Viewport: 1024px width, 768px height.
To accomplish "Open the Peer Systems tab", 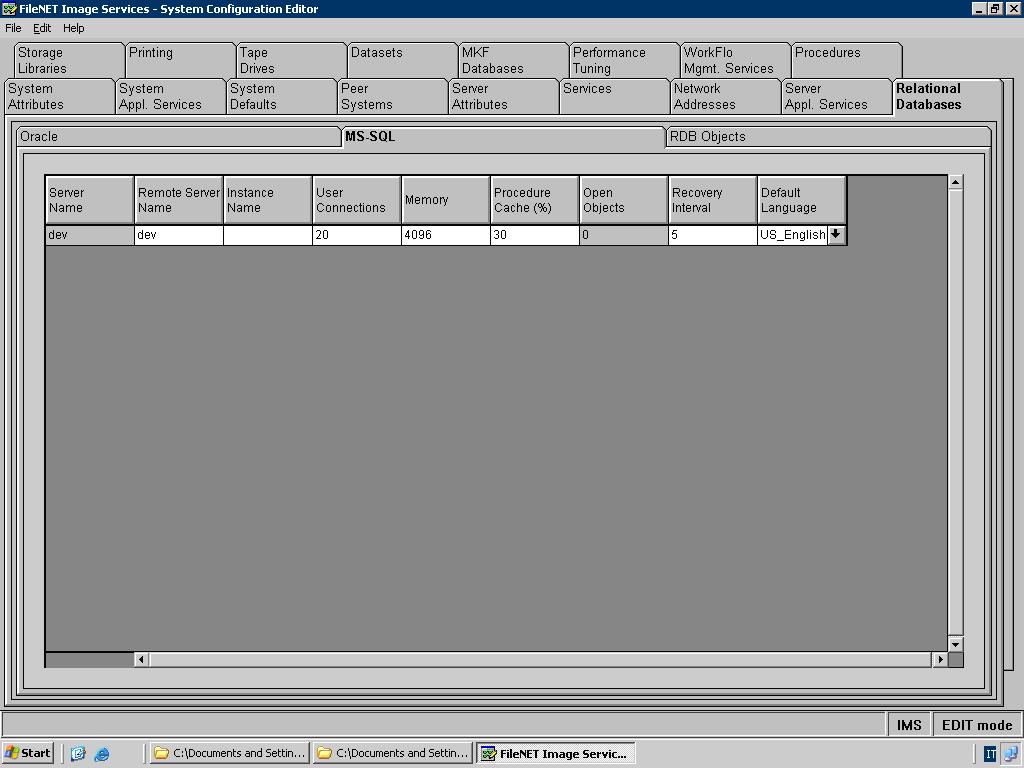I will 392,97.
